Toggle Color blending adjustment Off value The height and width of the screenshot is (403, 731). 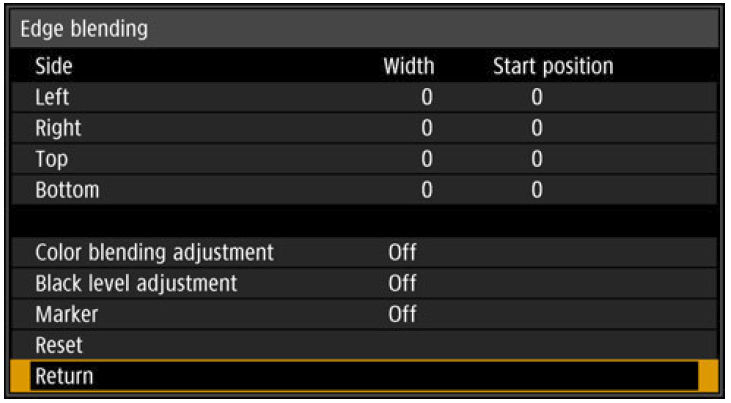coord(402,253)
